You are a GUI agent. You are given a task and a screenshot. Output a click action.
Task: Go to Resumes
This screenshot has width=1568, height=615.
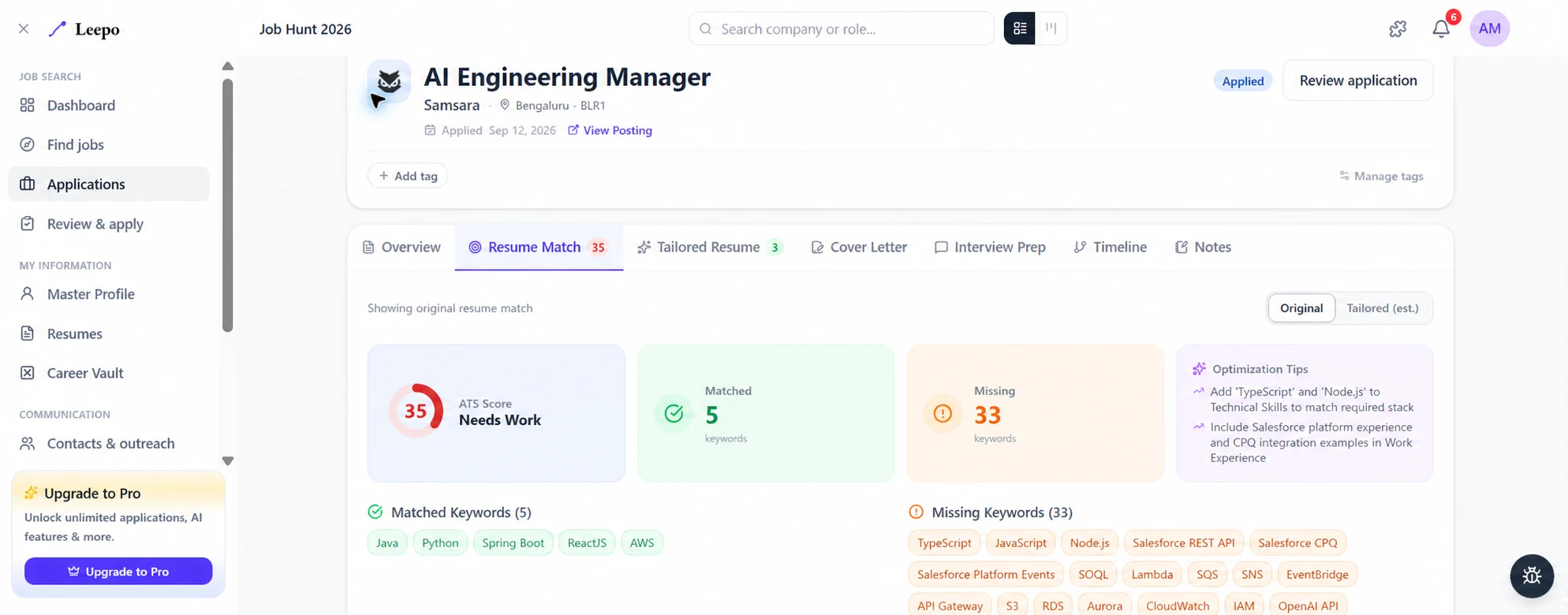(109, 334)
